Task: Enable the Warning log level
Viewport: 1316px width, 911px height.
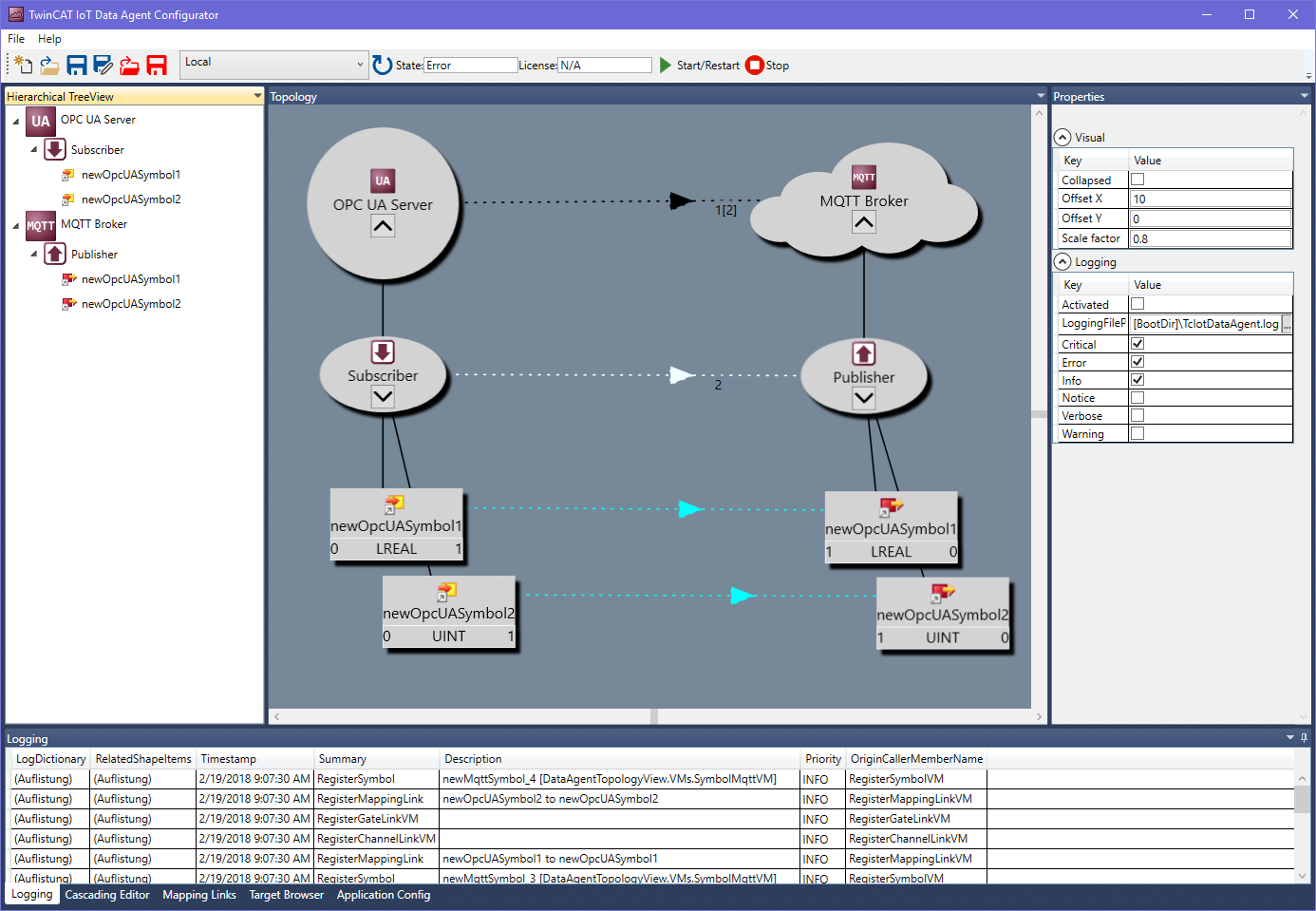Action: tap(1137, 433)
